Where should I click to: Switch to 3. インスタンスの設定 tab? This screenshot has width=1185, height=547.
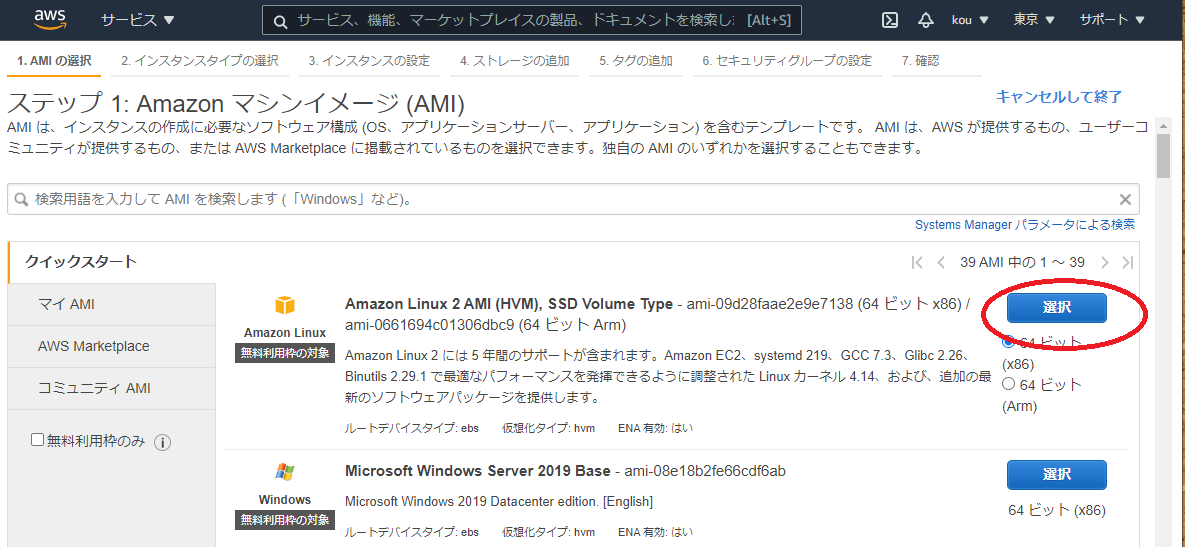369,61
